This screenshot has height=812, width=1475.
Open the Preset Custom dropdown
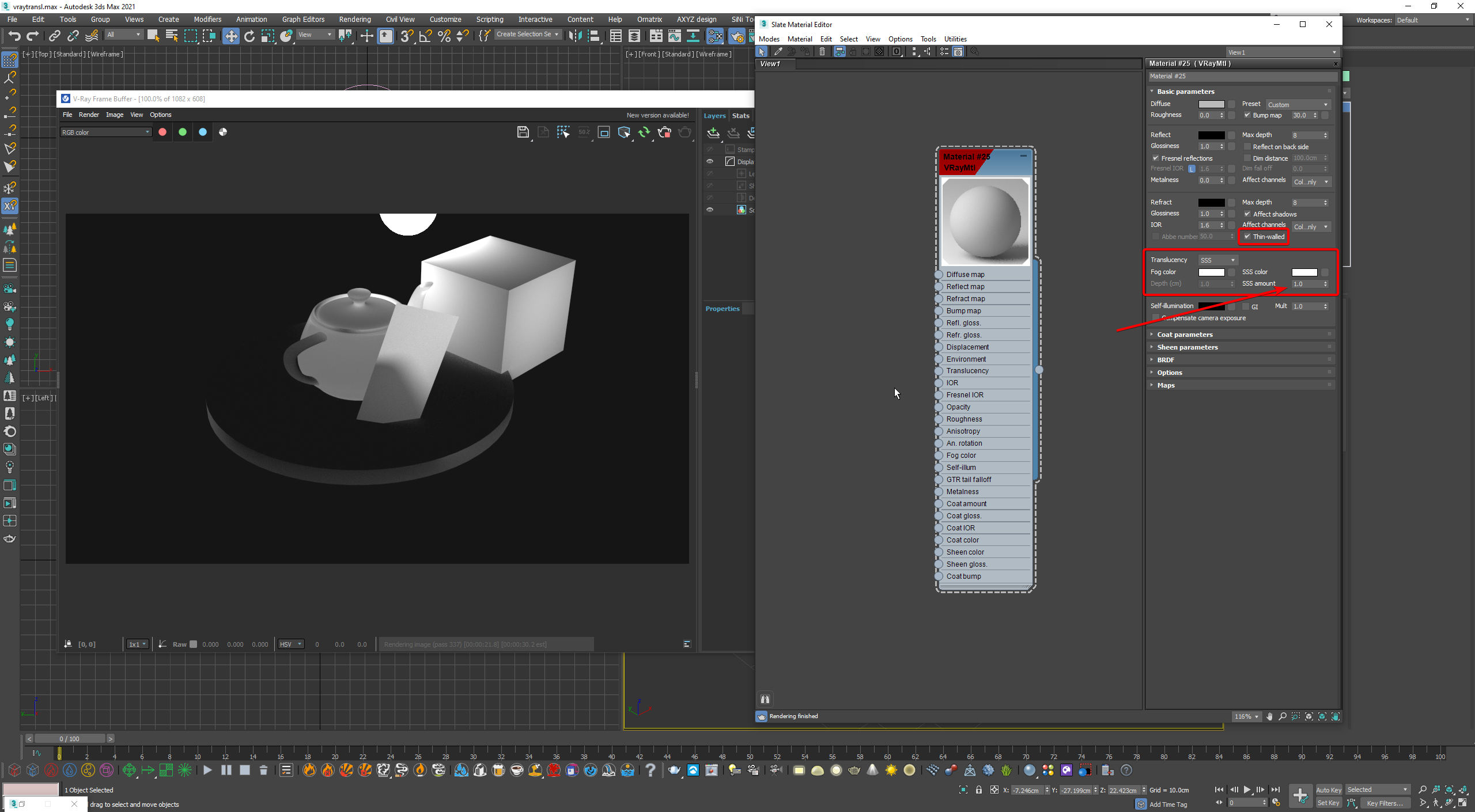(1298, 105)
